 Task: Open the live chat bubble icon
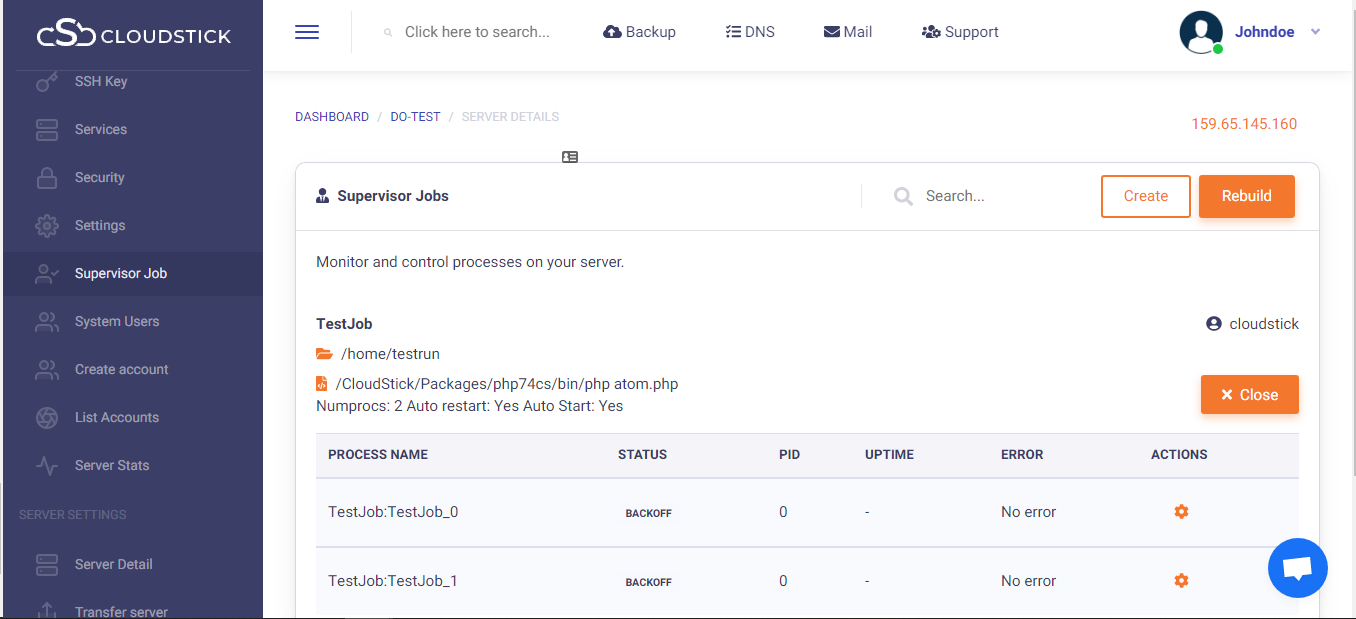[x=1297, y=568]
